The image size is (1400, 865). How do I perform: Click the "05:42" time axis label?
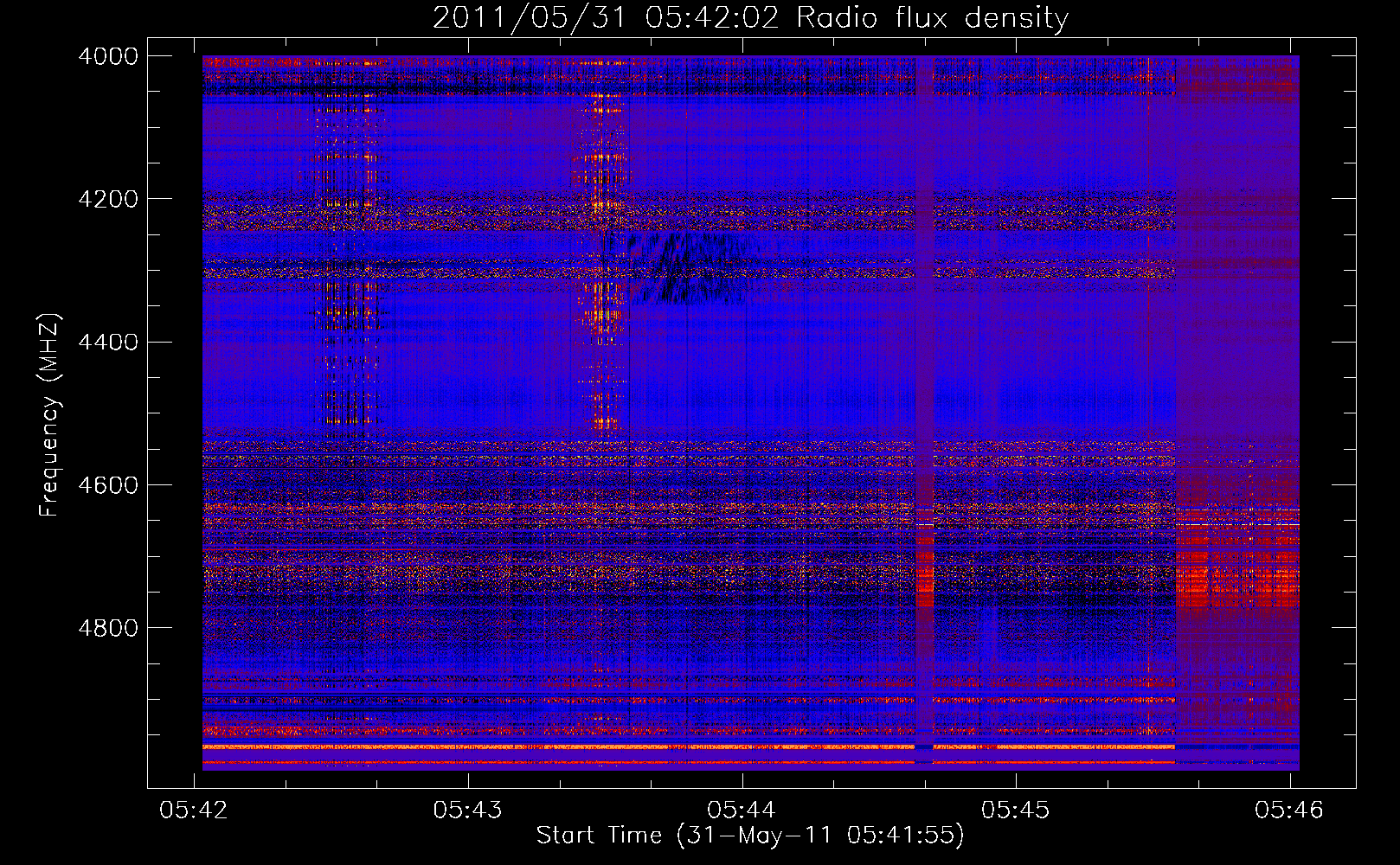click(x=195, y=810)
